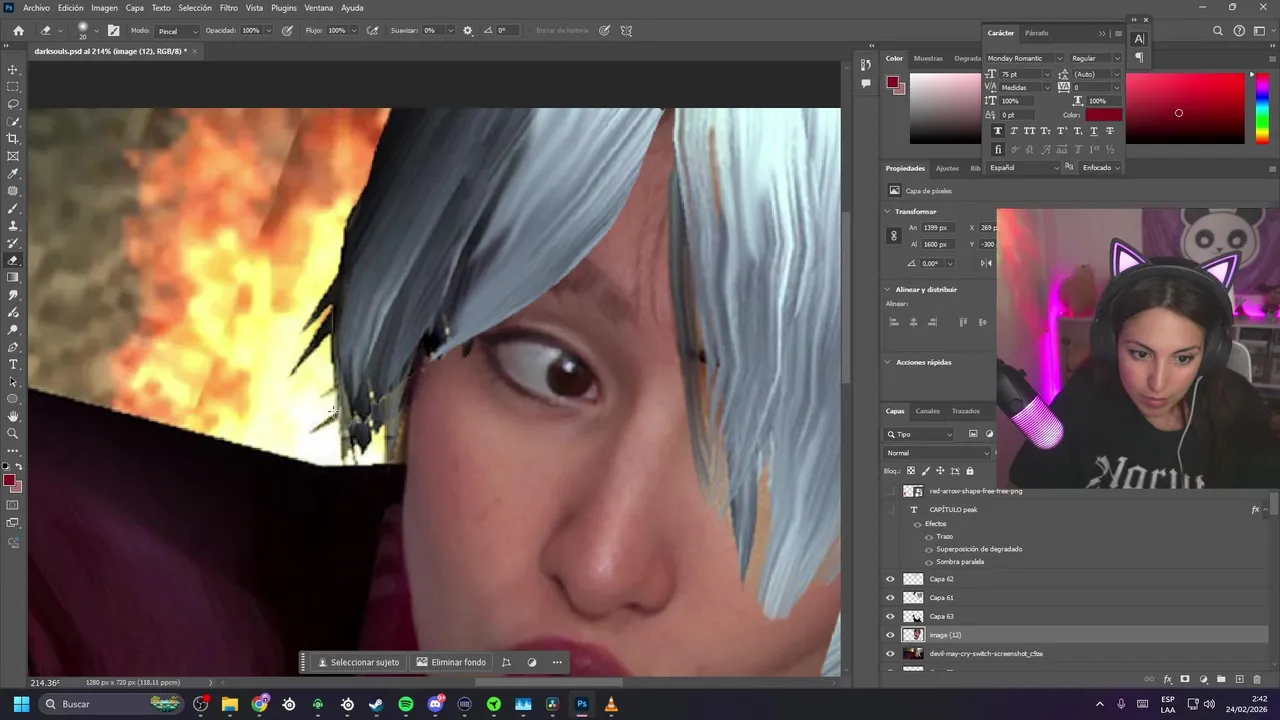Viewport: 1280px width, 720px height.
Task: Hide the Capa 62 layer
Action: pos(890,579)
